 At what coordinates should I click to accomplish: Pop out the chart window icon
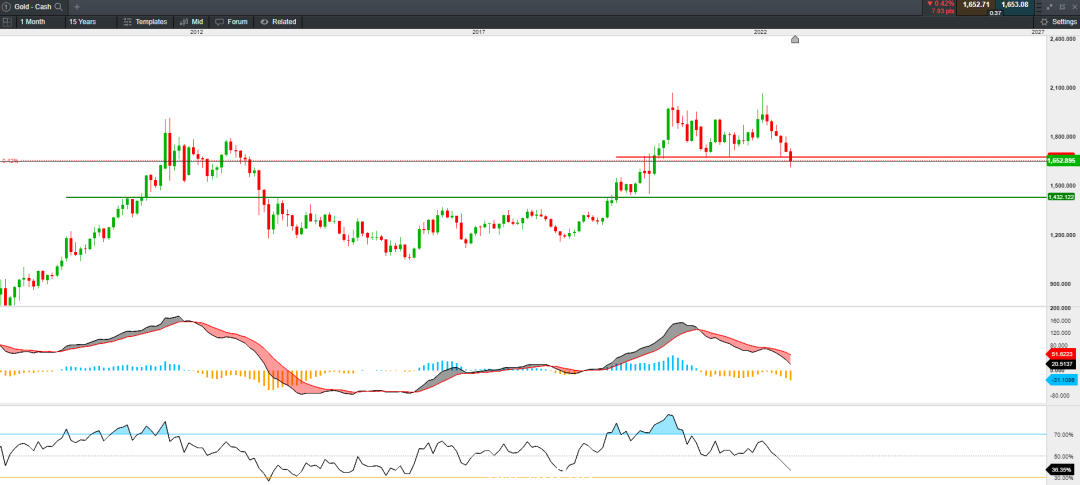click(1062, 7)
